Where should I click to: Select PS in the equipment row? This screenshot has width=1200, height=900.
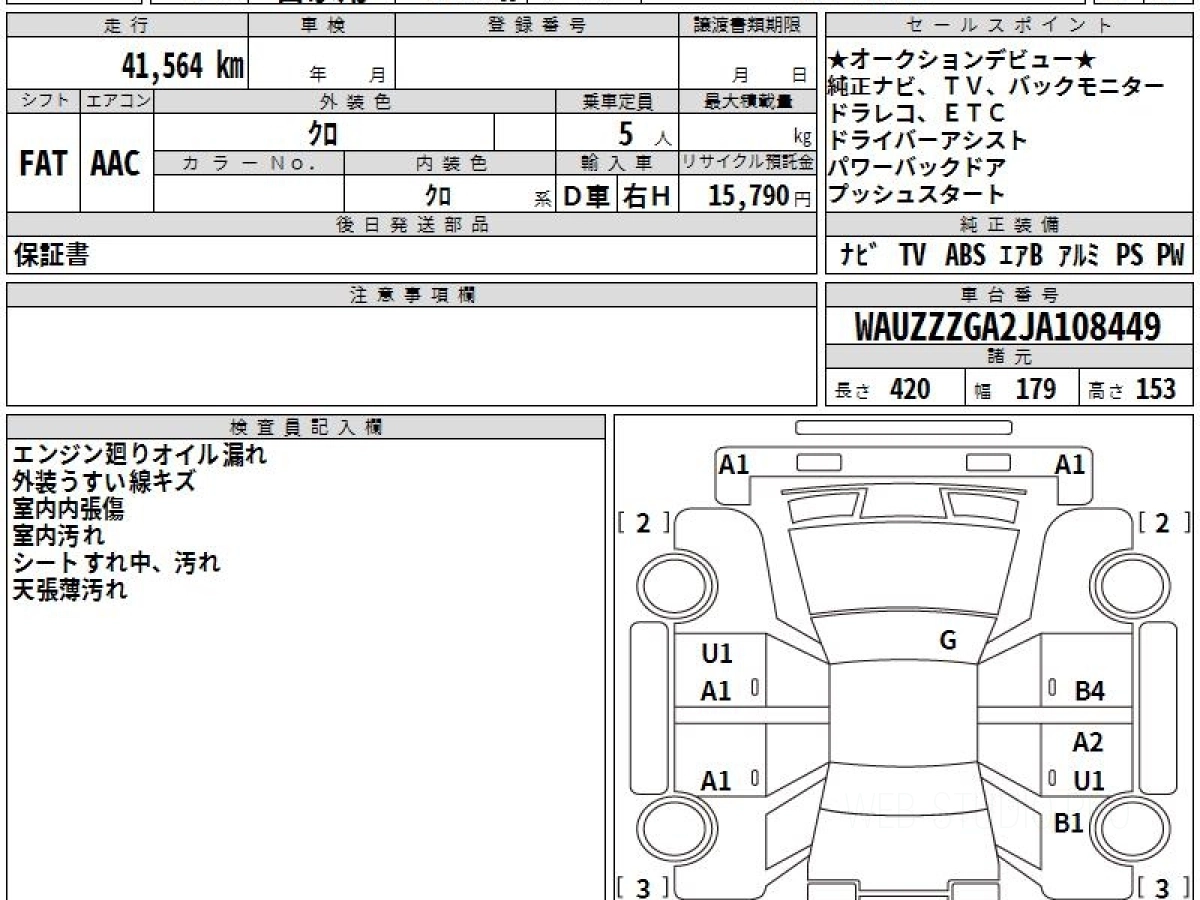[x=1129, y=256]
